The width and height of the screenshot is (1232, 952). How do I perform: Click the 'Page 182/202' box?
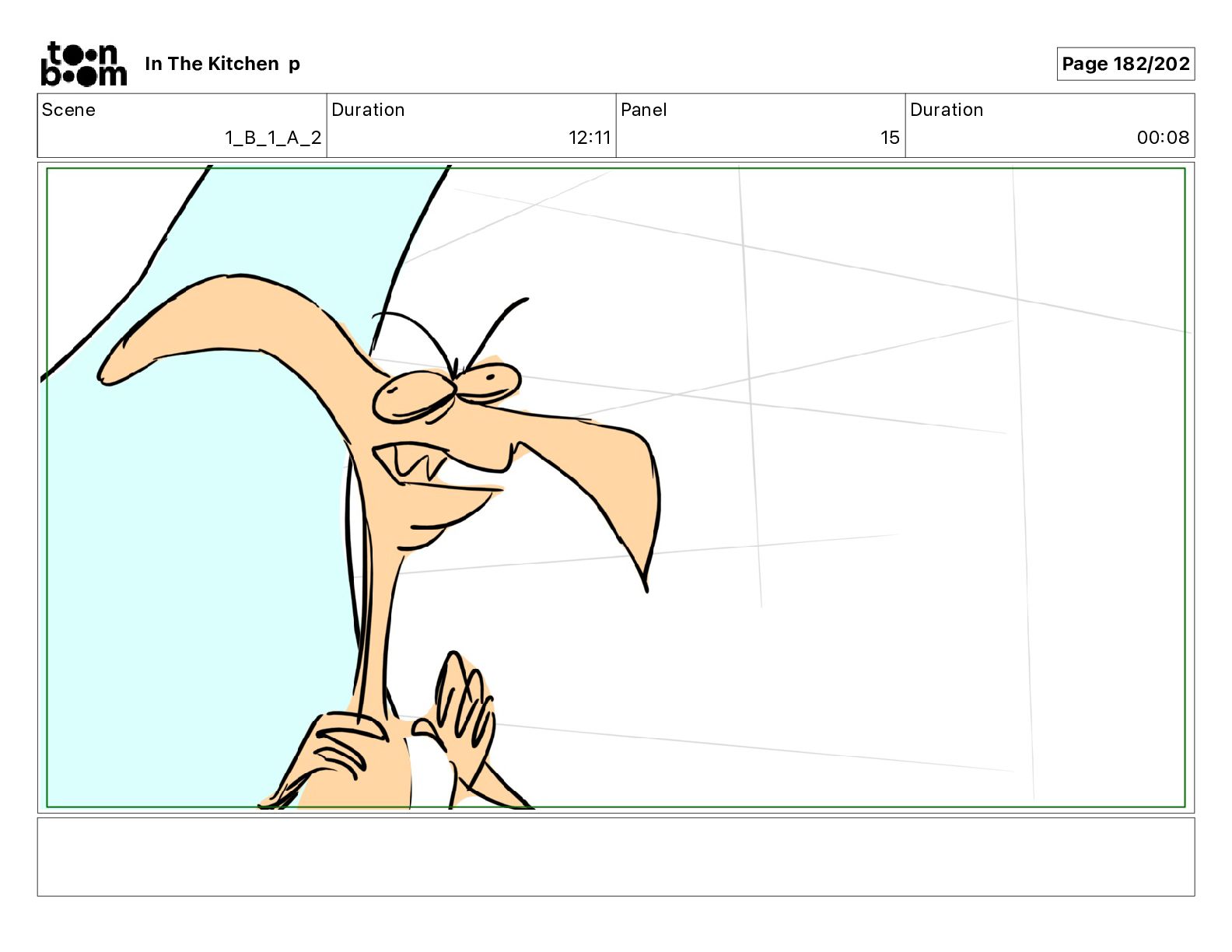point(1125,64)
